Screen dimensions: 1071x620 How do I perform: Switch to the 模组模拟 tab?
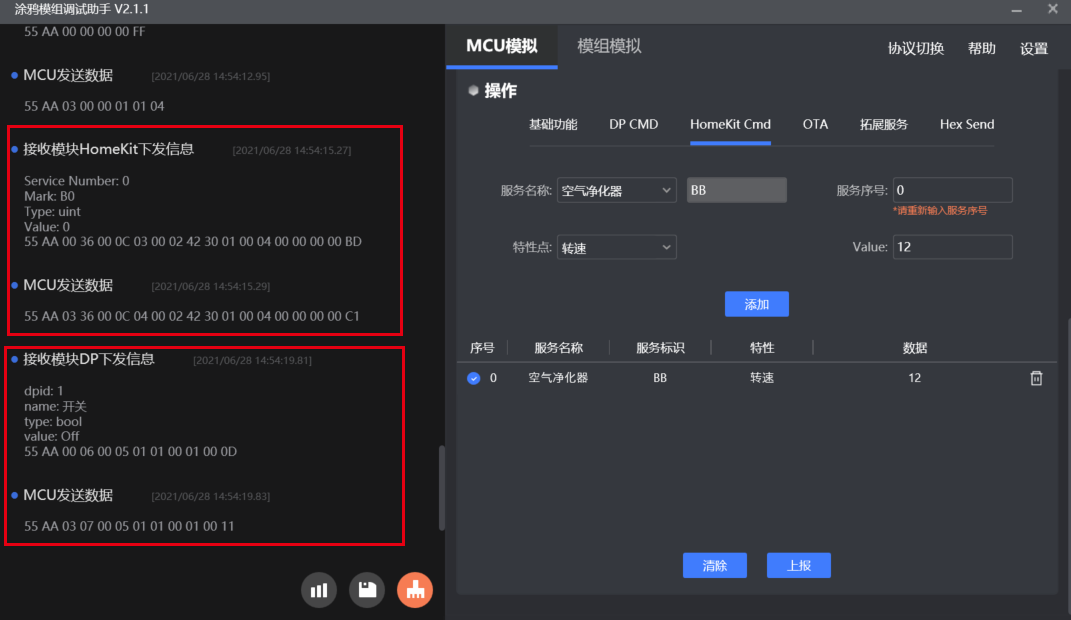pyautogui.click(x=609, y=46)
